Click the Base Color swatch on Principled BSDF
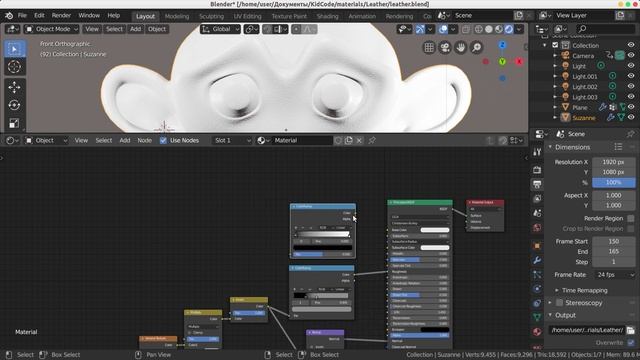Viewport: 640px width, 360px height. click(x=435, y=230)
